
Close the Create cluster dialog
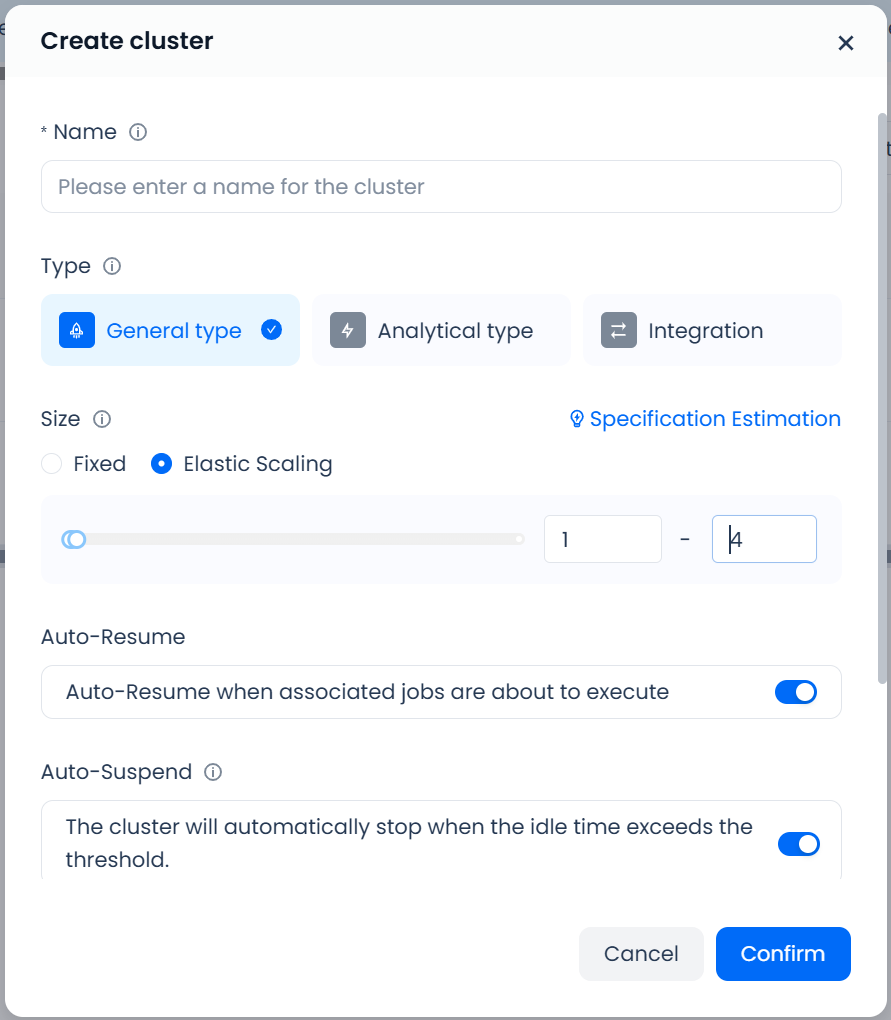pos(846,42)
